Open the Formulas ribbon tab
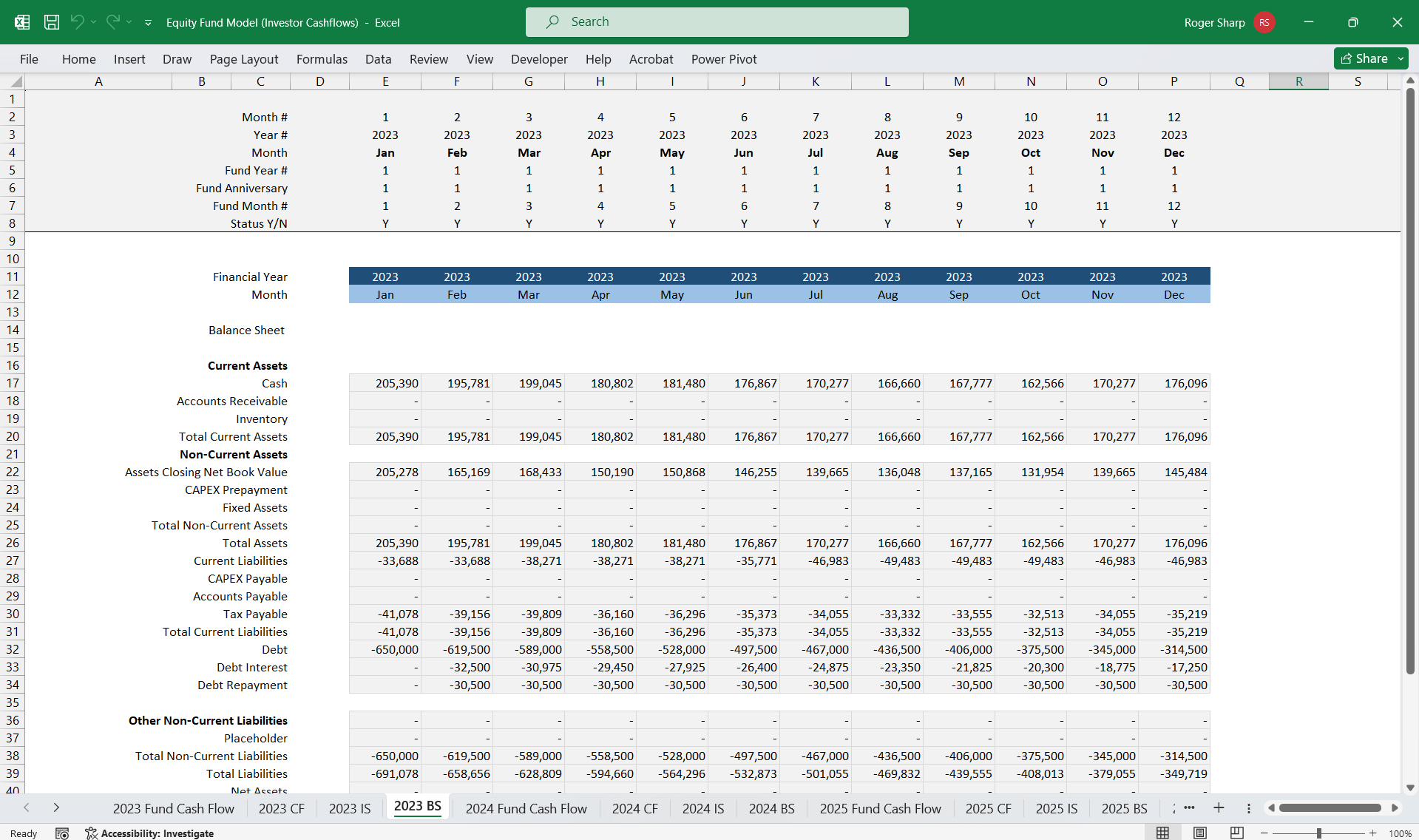Screen dimensions: 1419x840 click(322, 59)
